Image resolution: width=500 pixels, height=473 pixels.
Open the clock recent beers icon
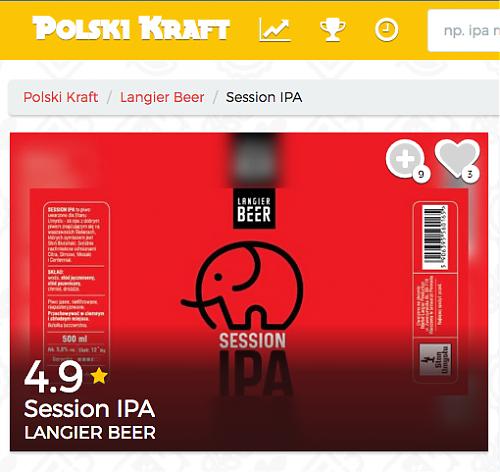coord(386,30)
